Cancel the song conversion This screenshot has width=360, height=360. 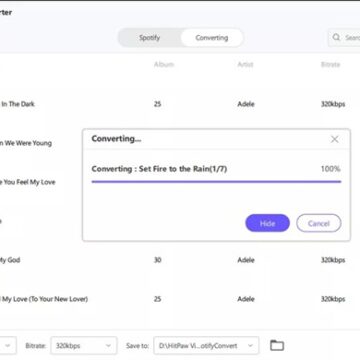(x=319, y=223)
